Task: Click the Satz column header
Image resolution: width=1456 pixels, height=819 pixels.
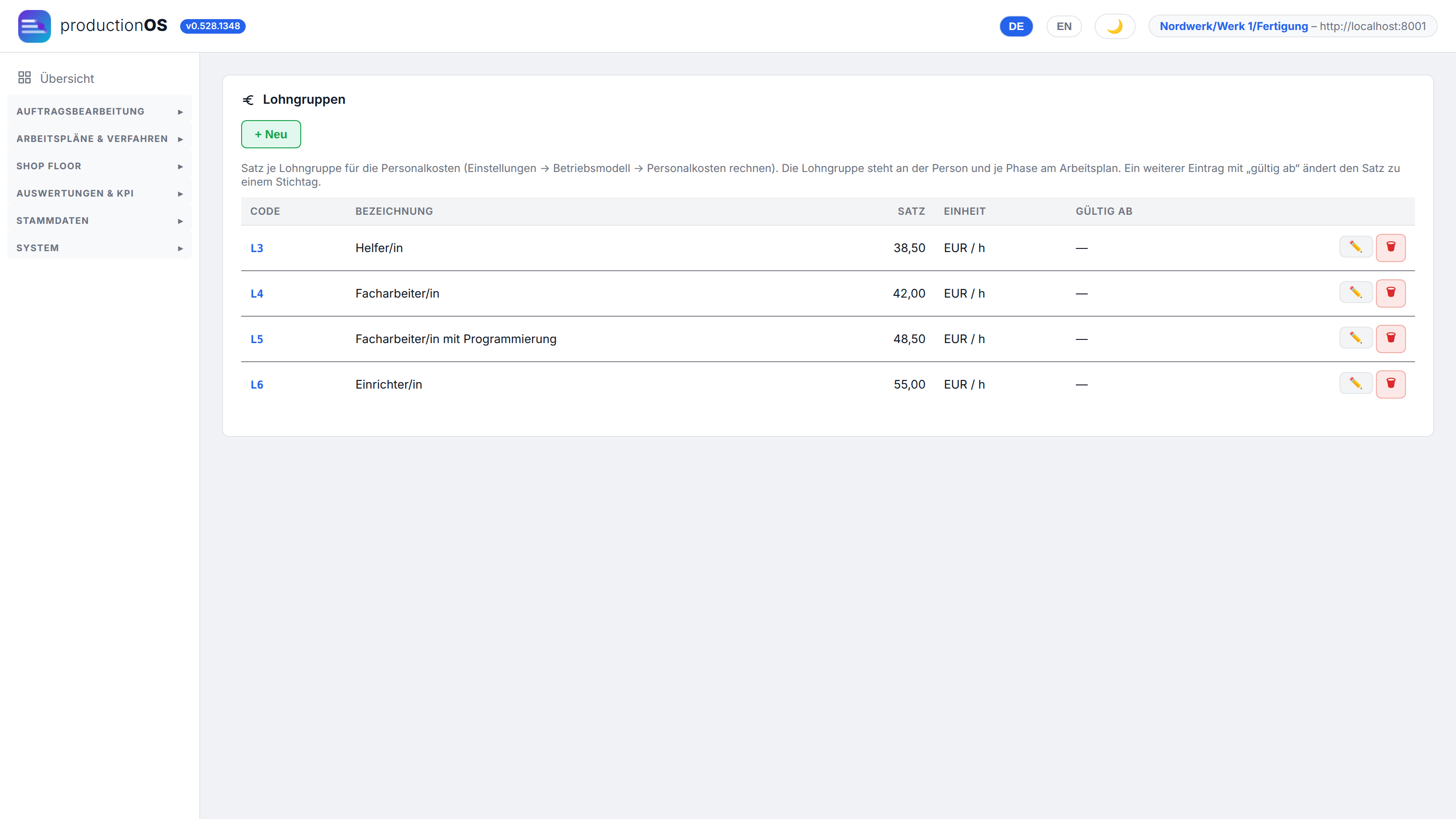Action: [911, 211]
